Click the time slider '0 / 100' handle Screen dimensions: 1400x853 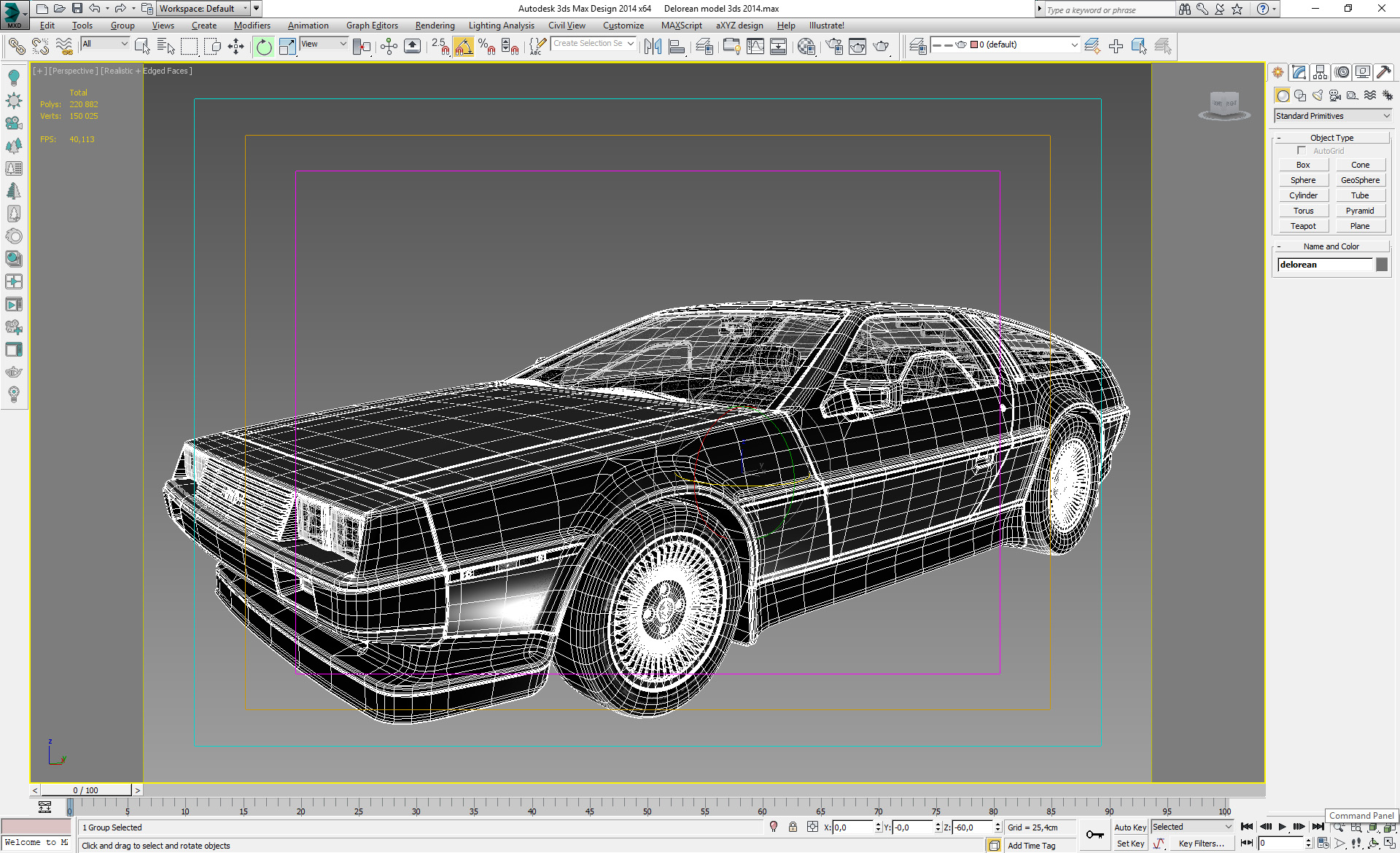[86, 790]
